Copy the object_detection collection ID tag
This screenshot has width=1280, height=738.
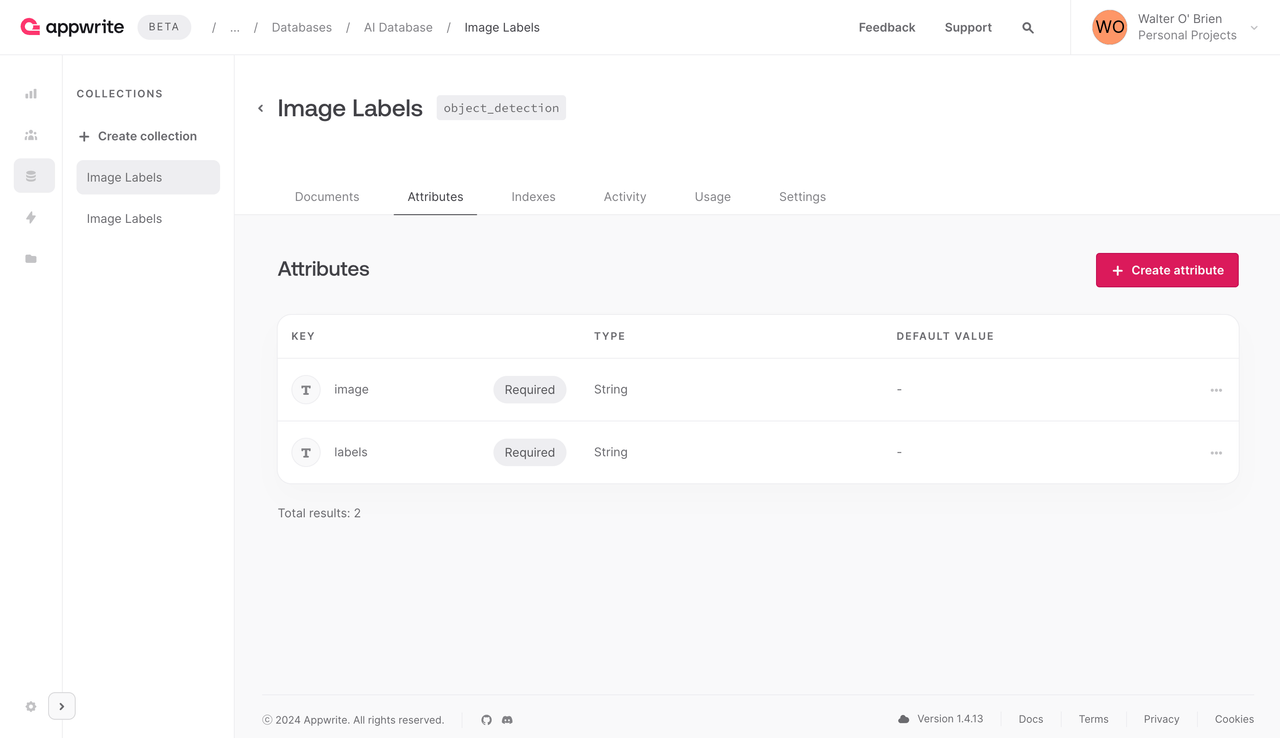tap(501, 108)
